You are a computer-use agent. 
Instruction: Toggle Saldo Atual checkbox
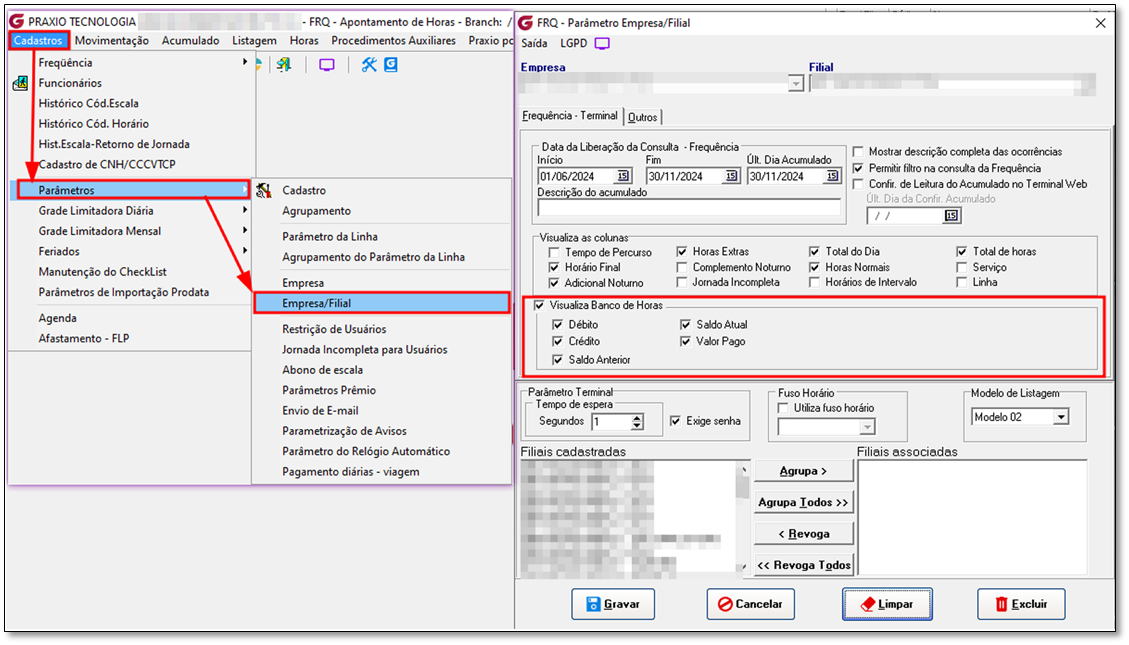click(685, 325)
